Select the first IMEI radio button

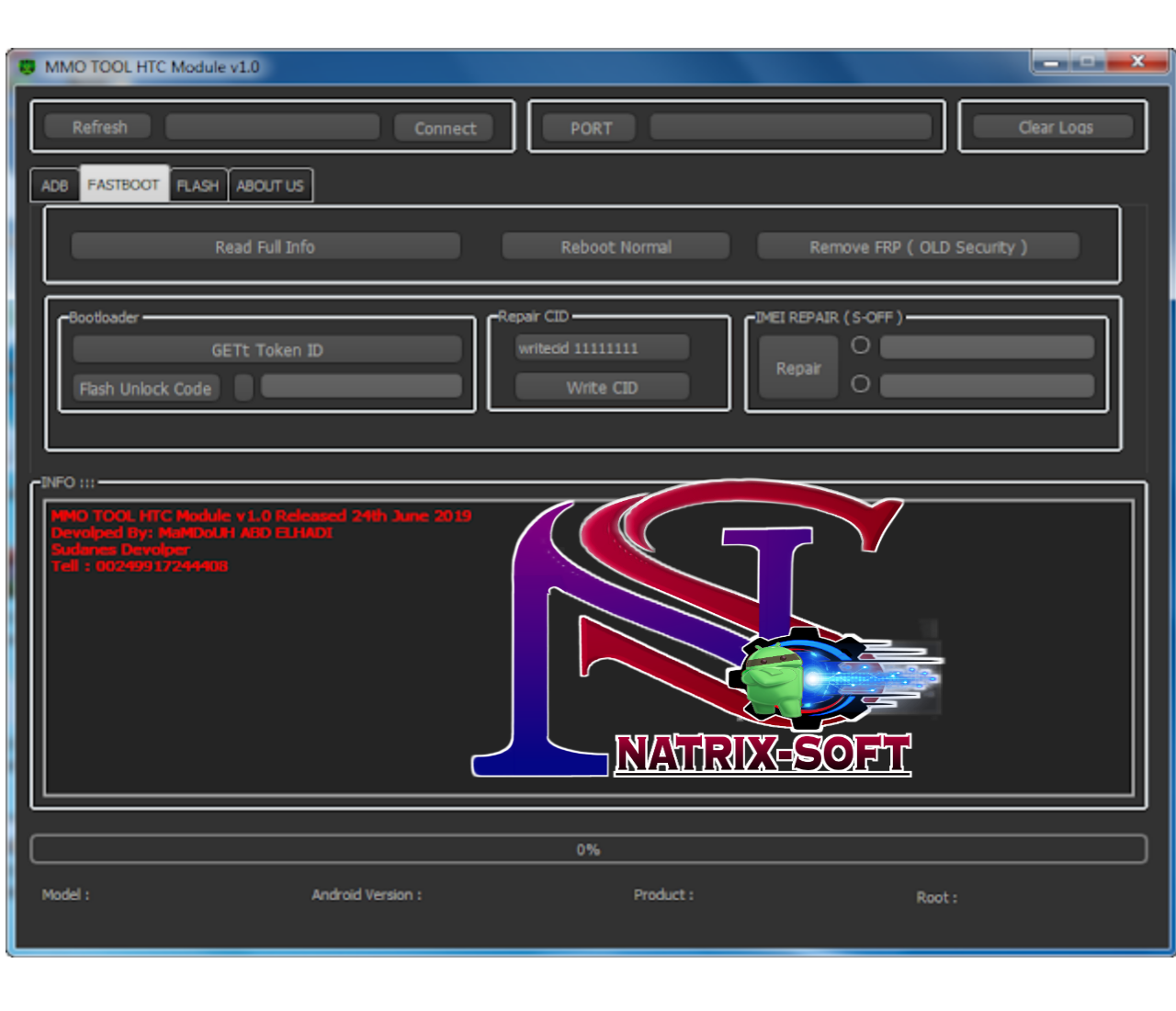[860, 346]
